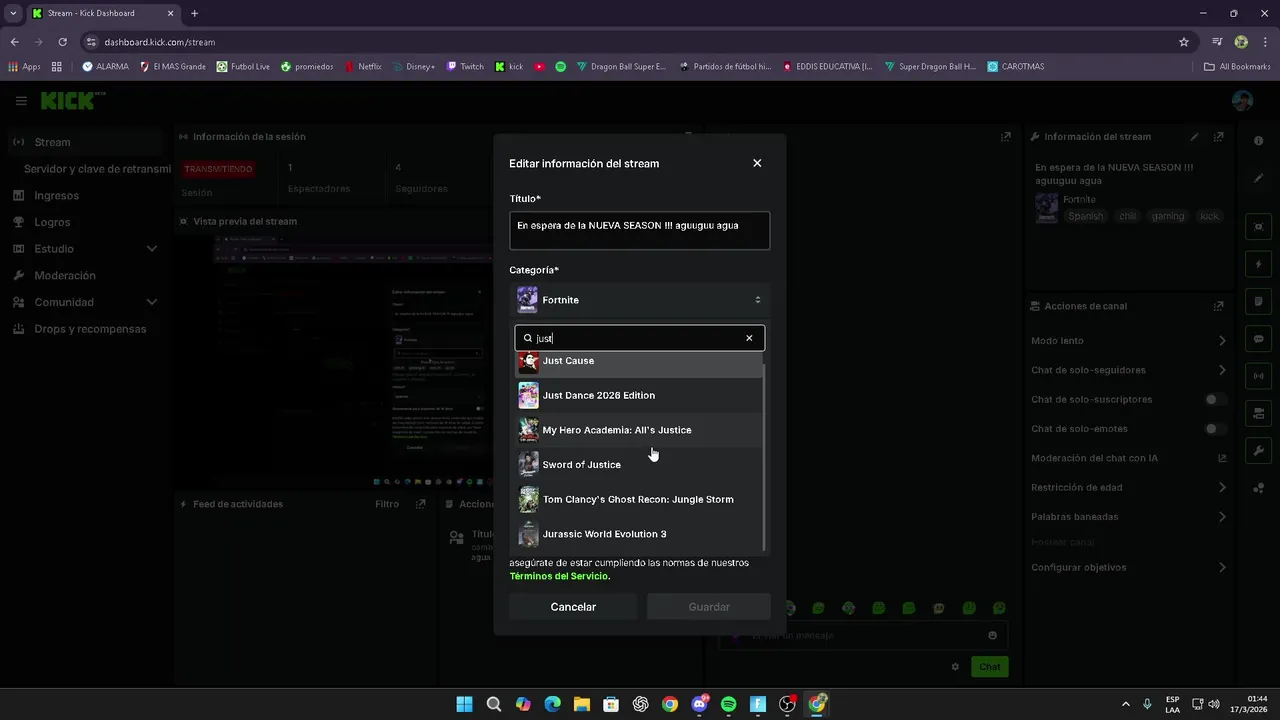Click the Guardar button

(x=709, y=607)
